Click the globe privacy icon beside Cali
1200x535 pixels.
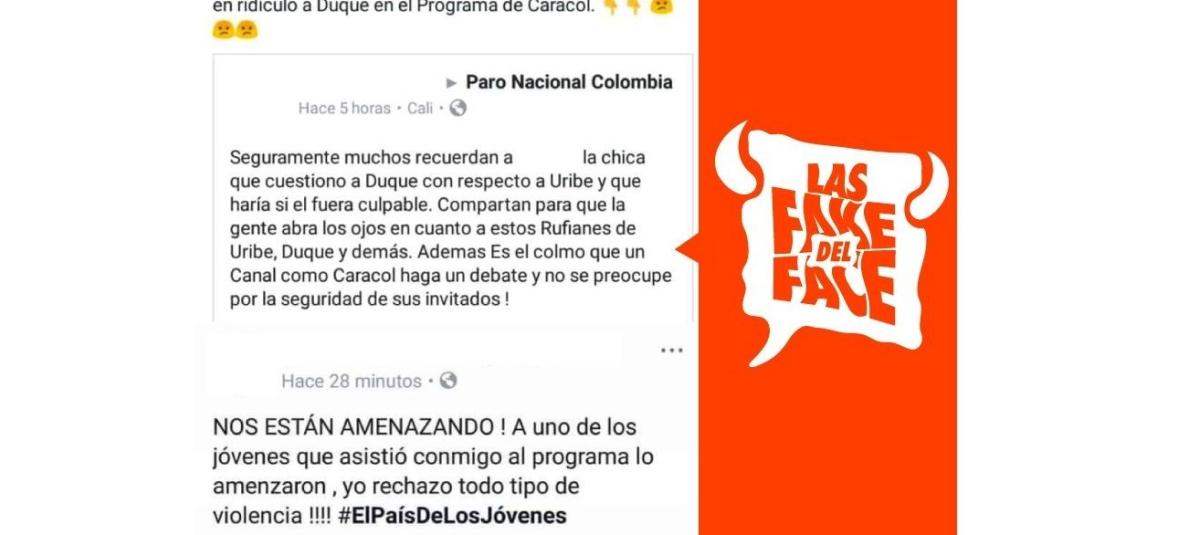(x=458, y=108)
